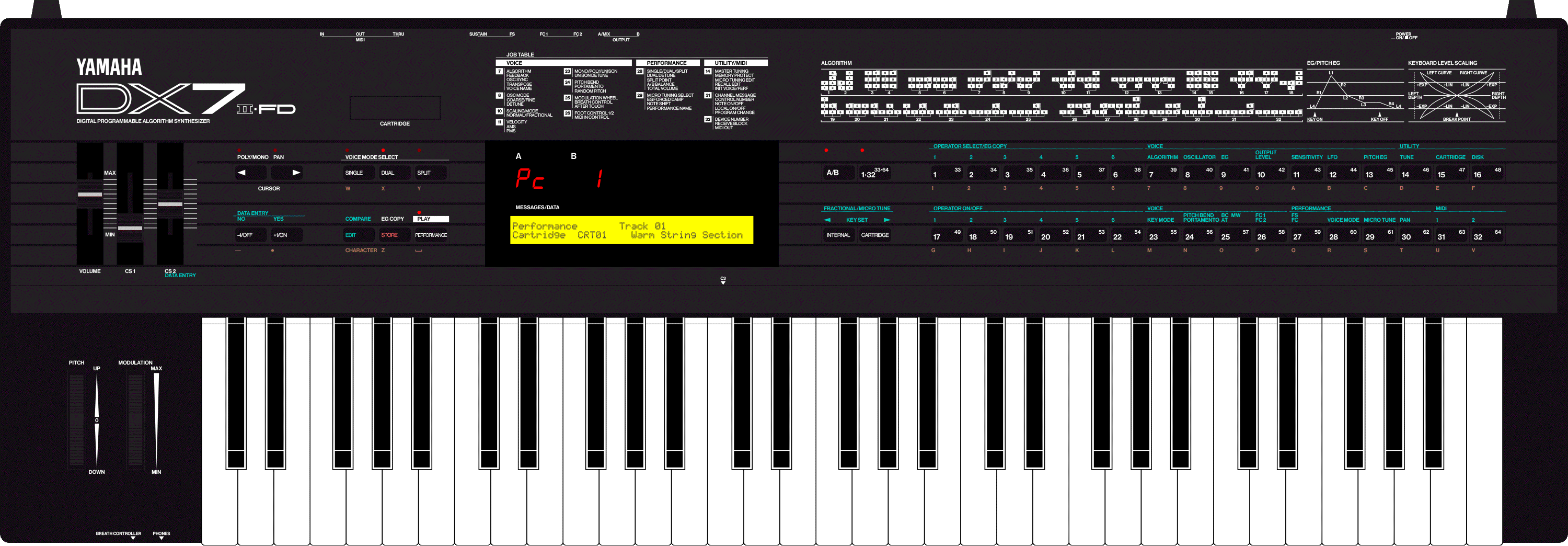Open ALGORITHM parameter with button 7
Viewport: 1568px width, 546px height.
coord(1162,174)
